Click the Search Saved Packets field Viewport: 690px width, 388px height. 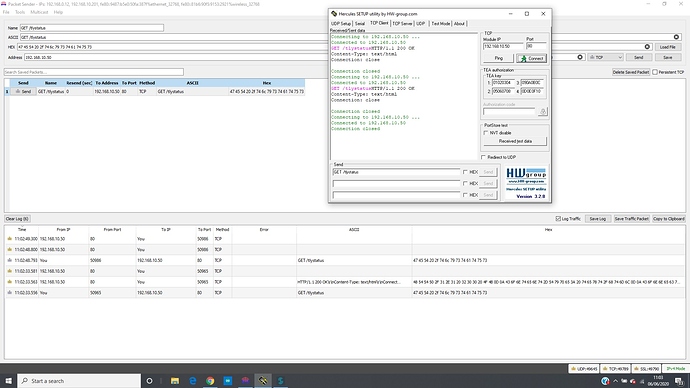click(x=94, y=72)
